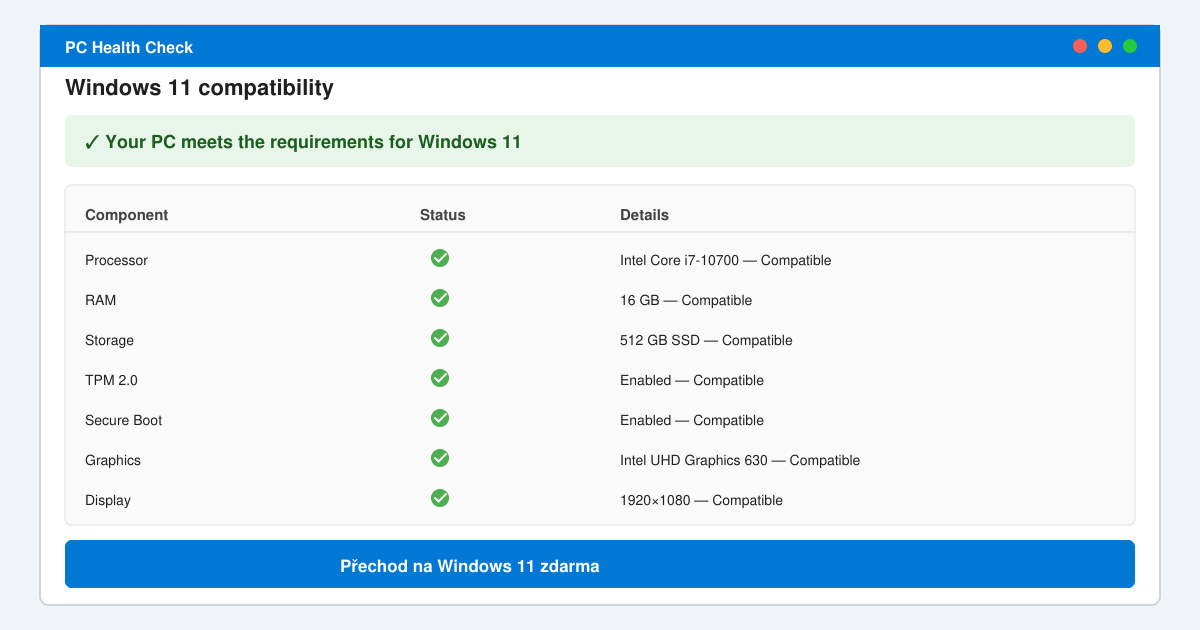The image size is (1200, 630).
Task: Select the Secure Boot component label
Action: coord(124,420)
